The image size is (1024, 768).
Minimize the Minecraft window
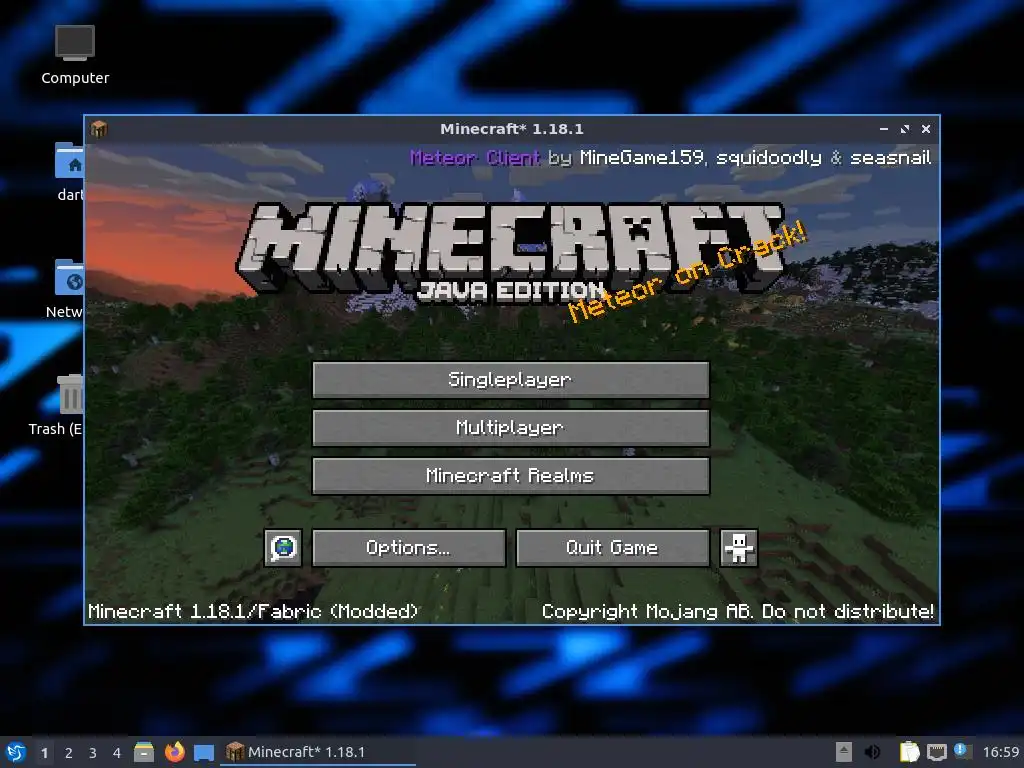[x=884, y=129]
